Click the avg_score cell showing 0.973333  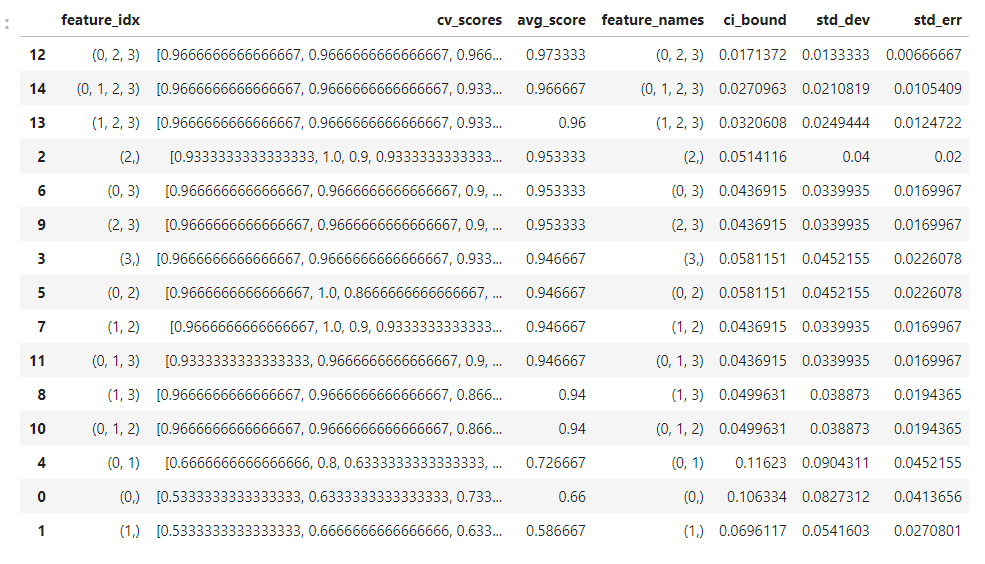[x=555, y=54]
